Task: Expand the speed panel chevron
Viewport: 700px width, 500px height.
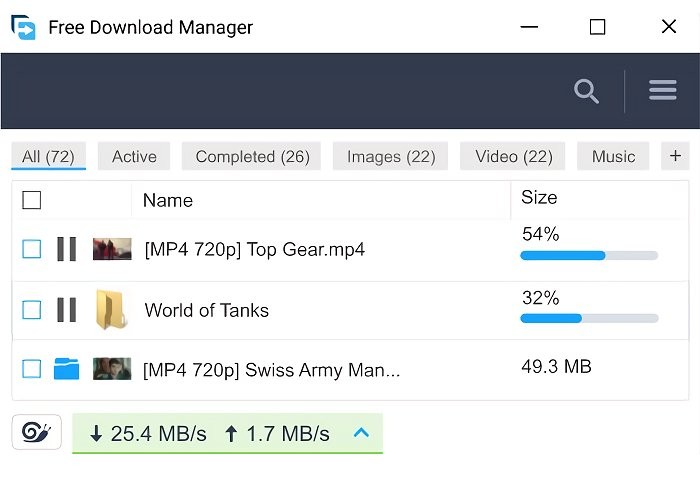Action: [x=362, y=433]
